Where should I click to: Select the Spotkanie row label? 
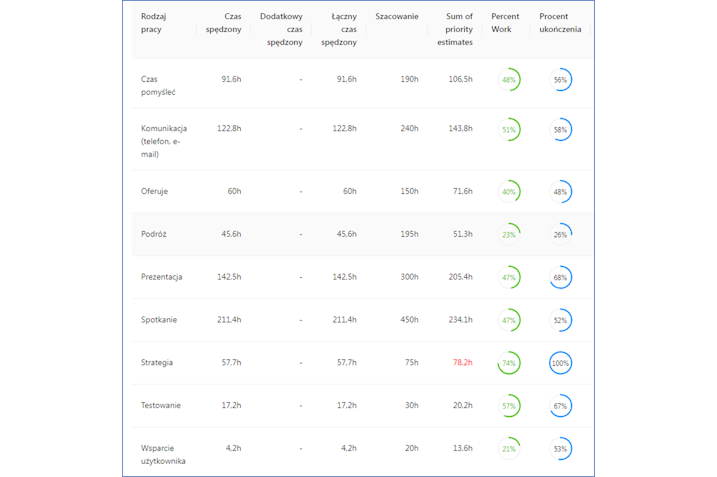159,320
